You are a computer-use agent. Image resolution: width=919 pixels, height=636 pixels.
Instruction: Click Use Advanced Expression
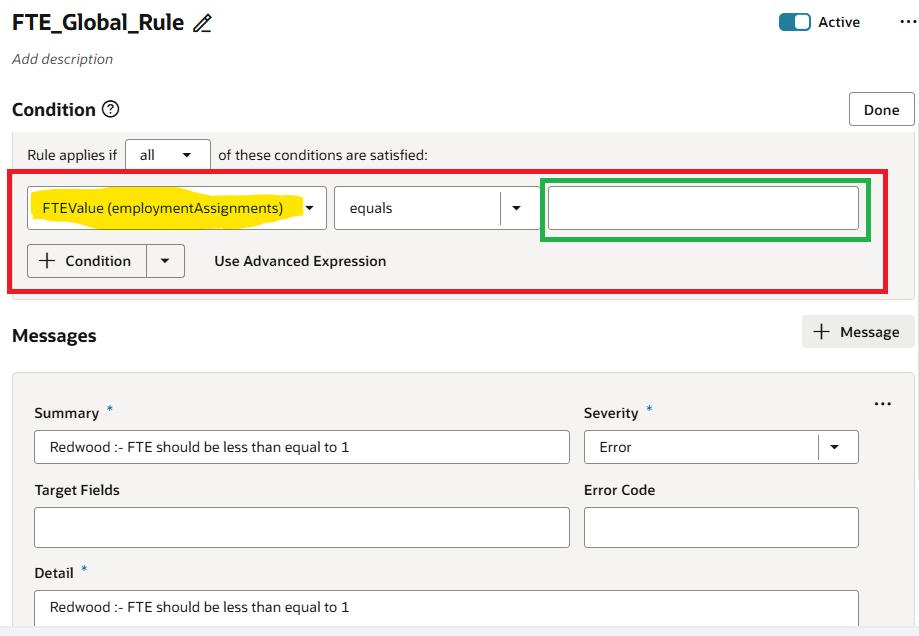[300, 261]
